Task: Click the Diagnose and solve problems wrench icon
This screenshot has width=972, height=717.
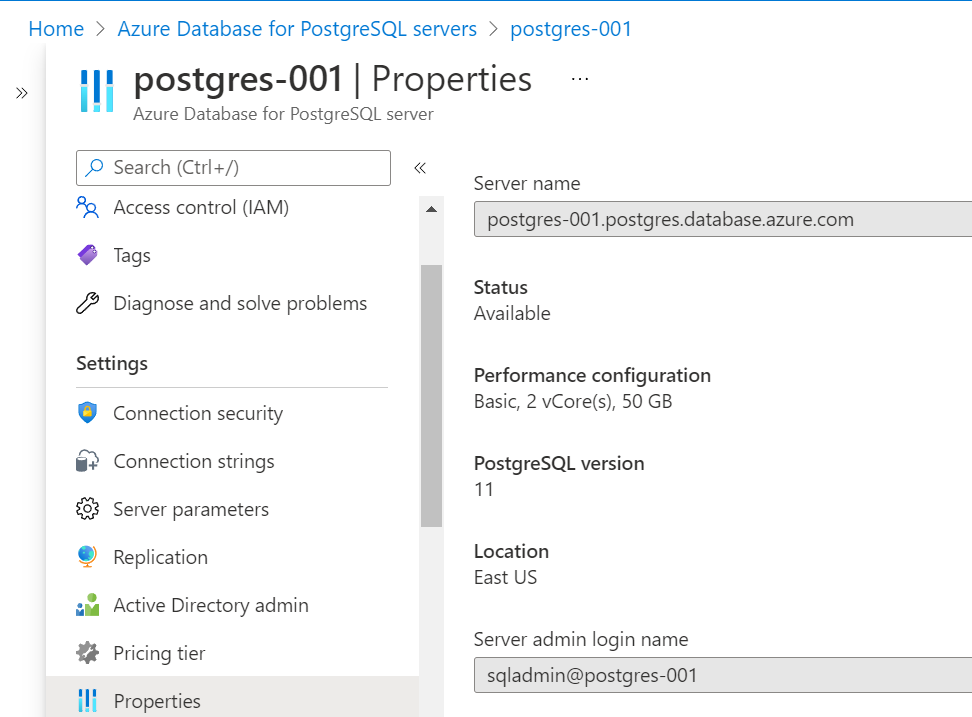Action: point(88,304)
